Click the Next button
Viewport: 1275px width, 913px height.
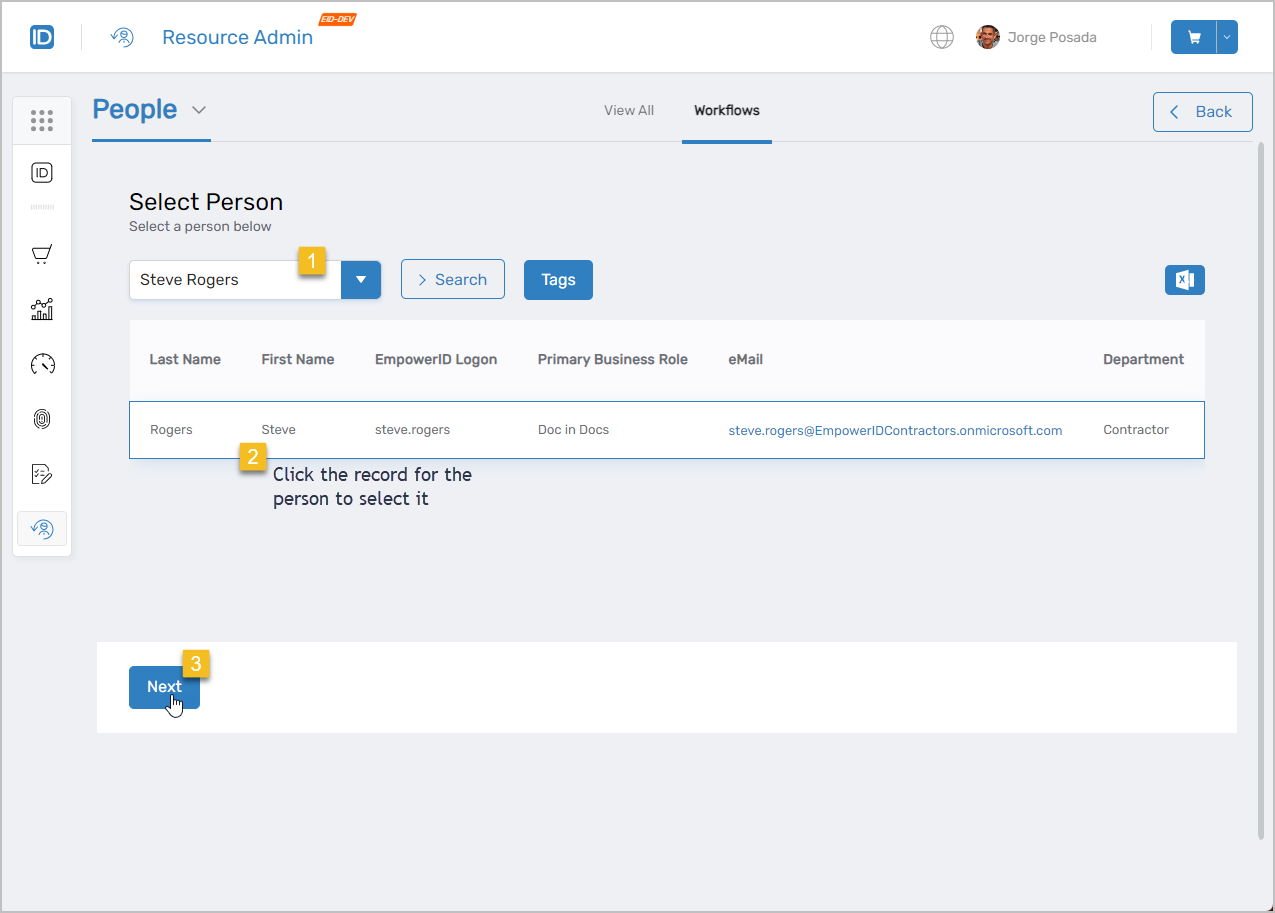coord(164,687)
